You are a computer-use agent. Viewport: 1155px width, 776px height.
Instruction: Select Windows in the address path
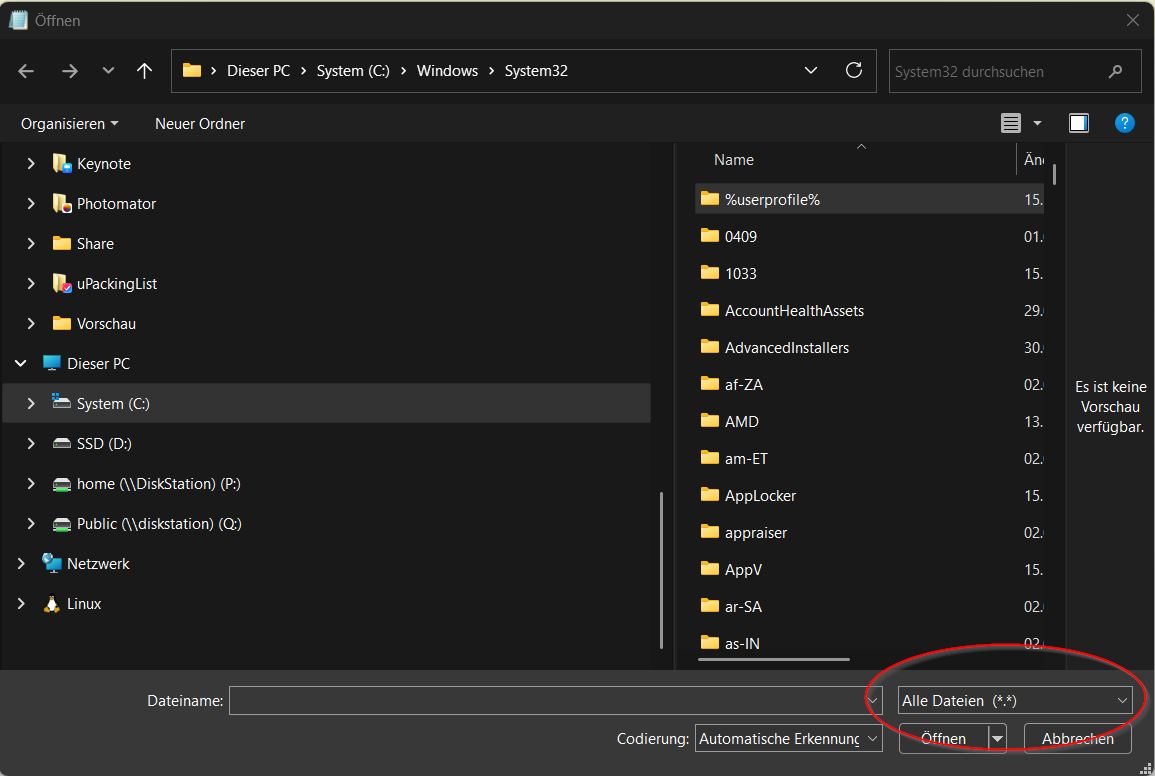pyautogui.click(x=447, y=71)
